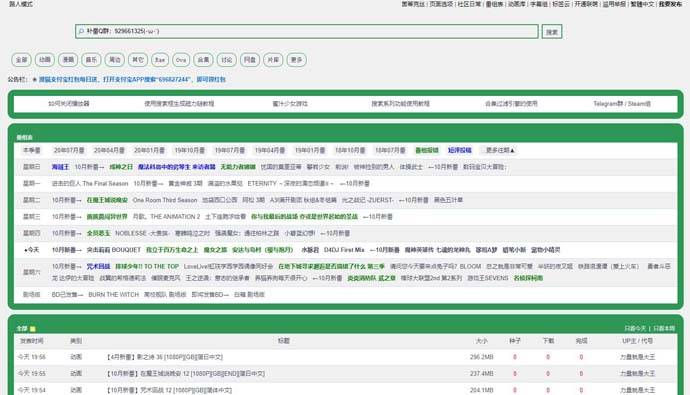This screenshot has height=395, width=690.
Task: Select the 讨论 category pill
Action: (227, 60)
